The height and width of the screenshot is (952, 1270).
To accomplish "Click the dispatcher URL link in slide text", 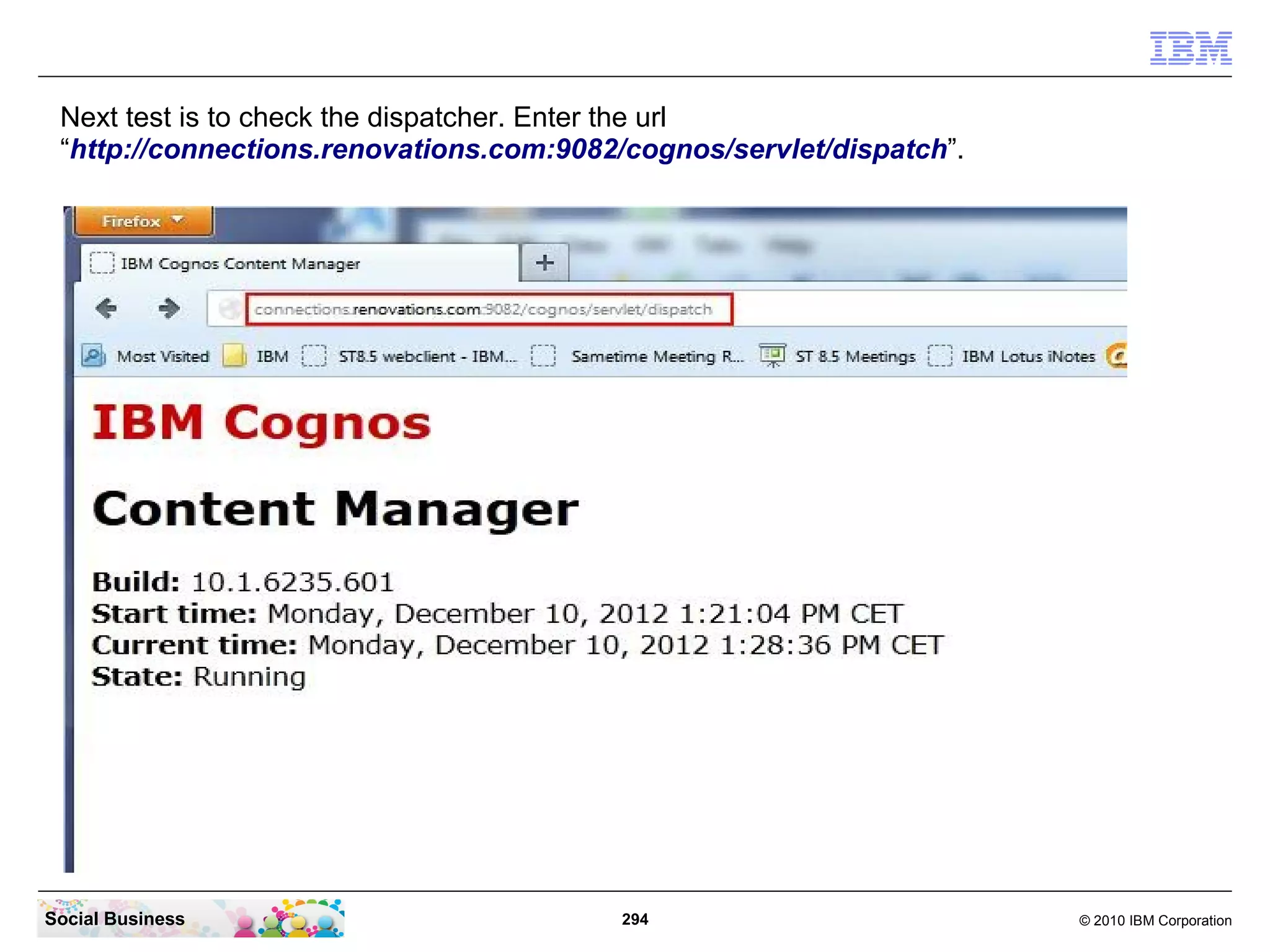I will pos(509,149).
